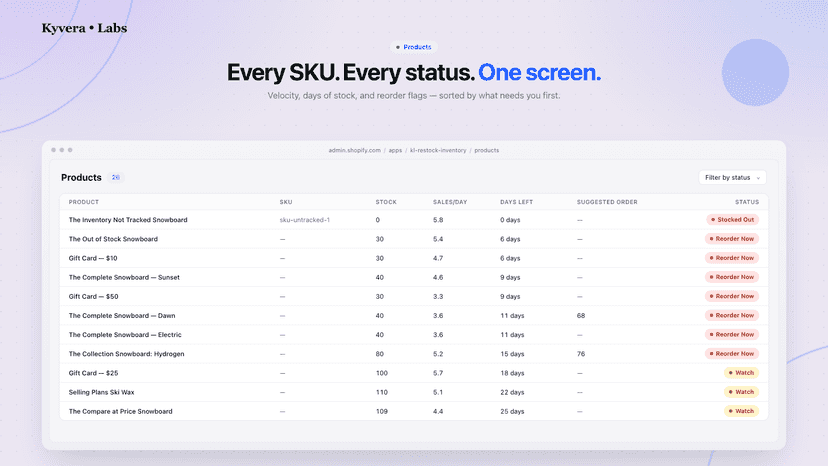The height and width of the screenshot is (466, 828).
Task: Click the stock value 109
Action: pyautogui.click(x=382, y=411)
